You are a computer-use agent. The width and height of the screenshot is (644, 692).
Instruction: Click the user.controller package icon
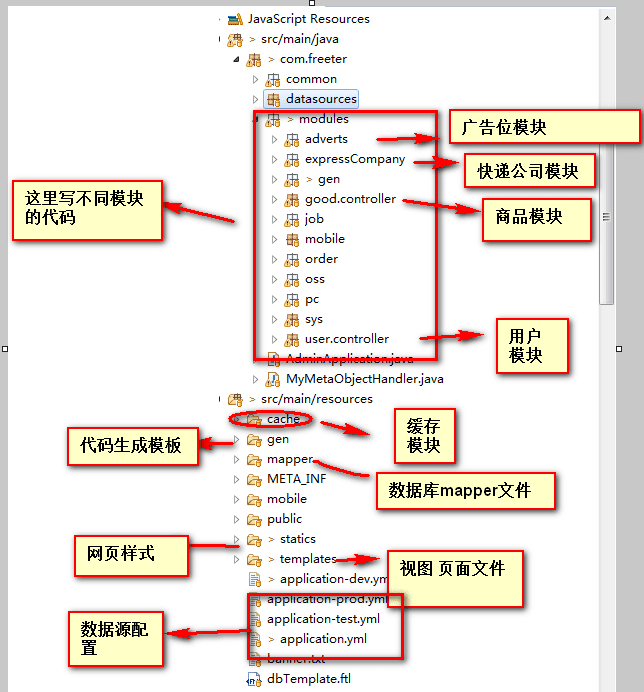coord(292,340)
